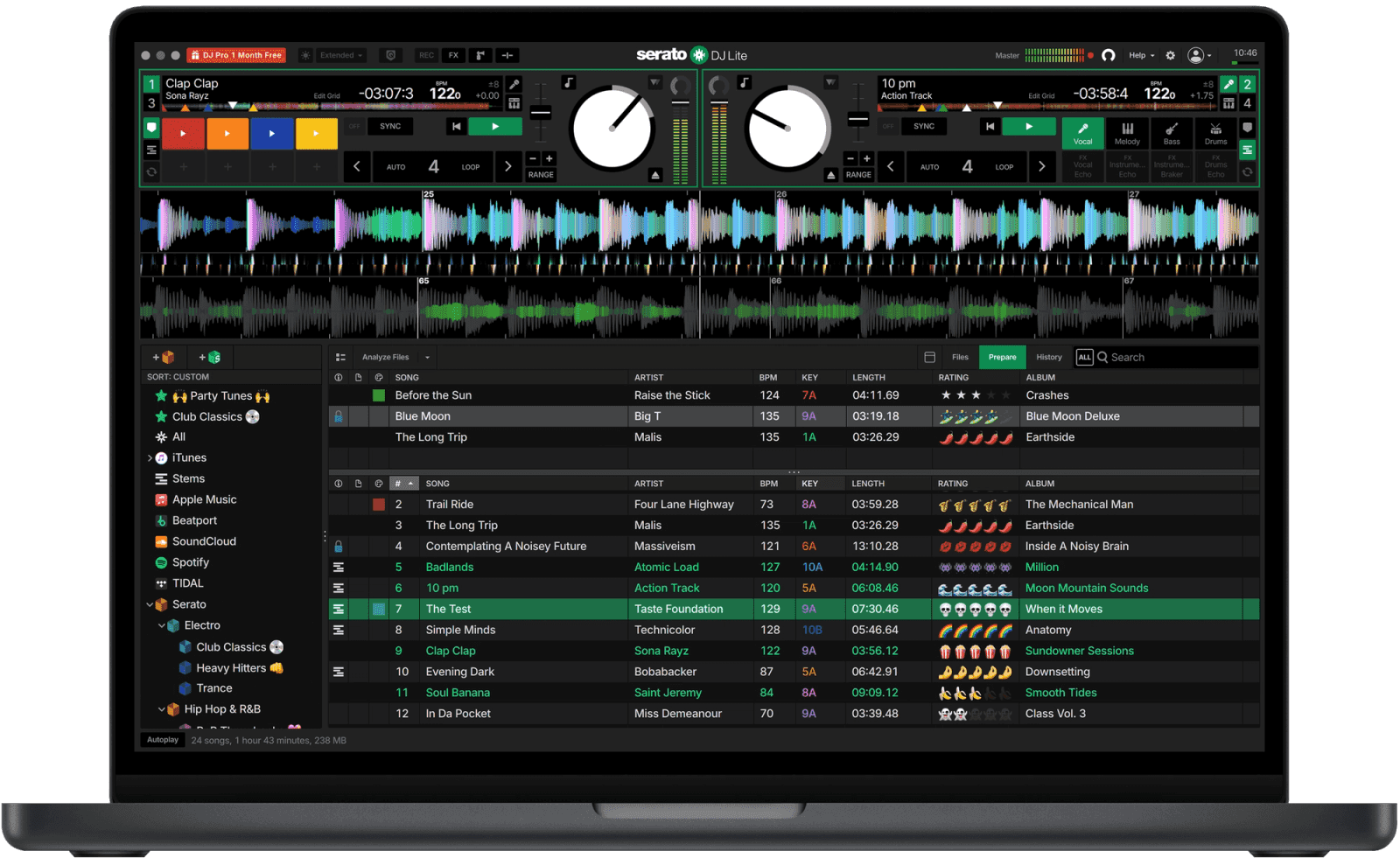
Task: Turn off sync using deck 1 OFF button
Action: tap(354, 126)
